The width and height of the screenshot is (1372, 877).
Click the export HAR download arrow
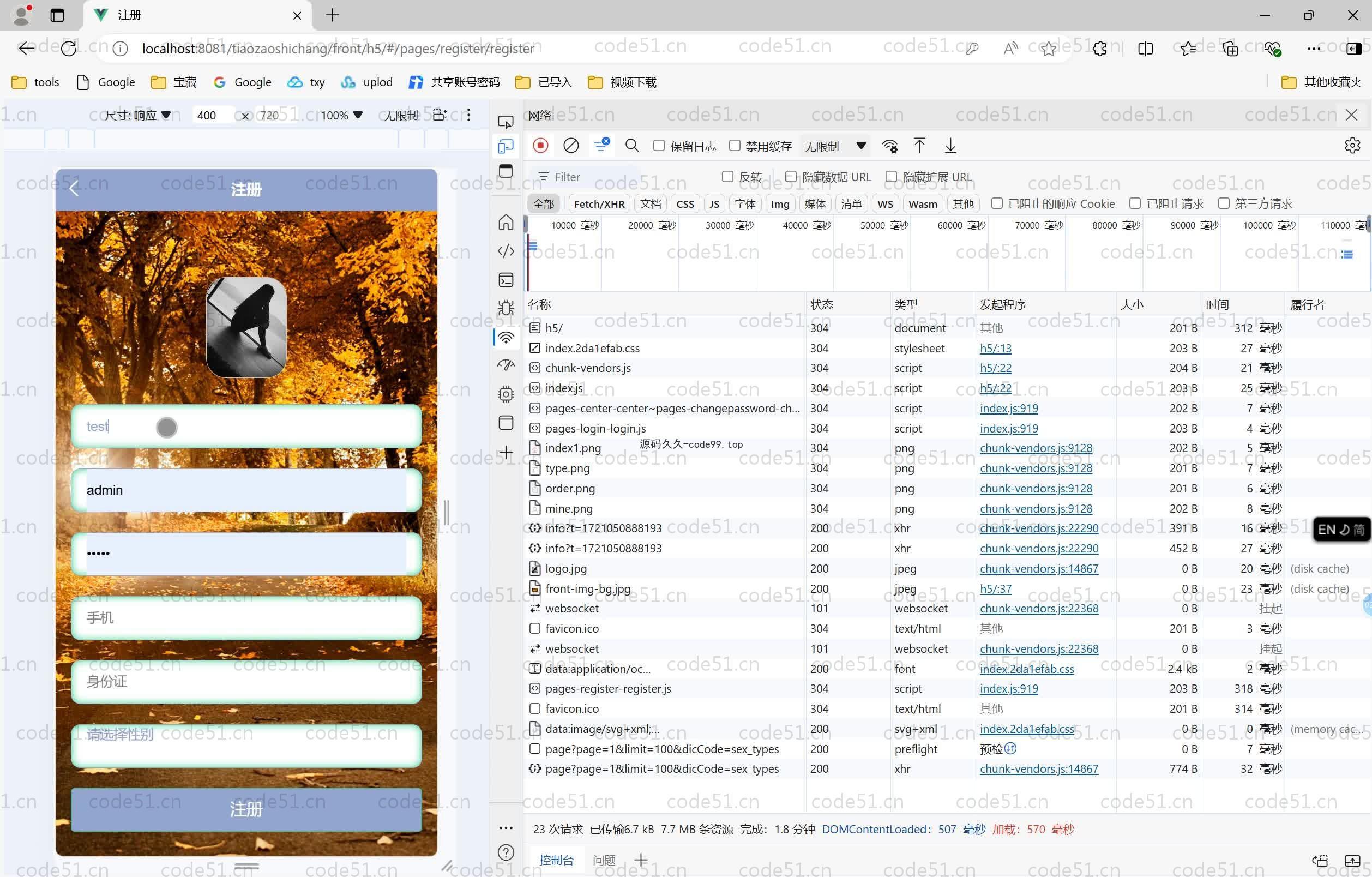click(950, 146)
